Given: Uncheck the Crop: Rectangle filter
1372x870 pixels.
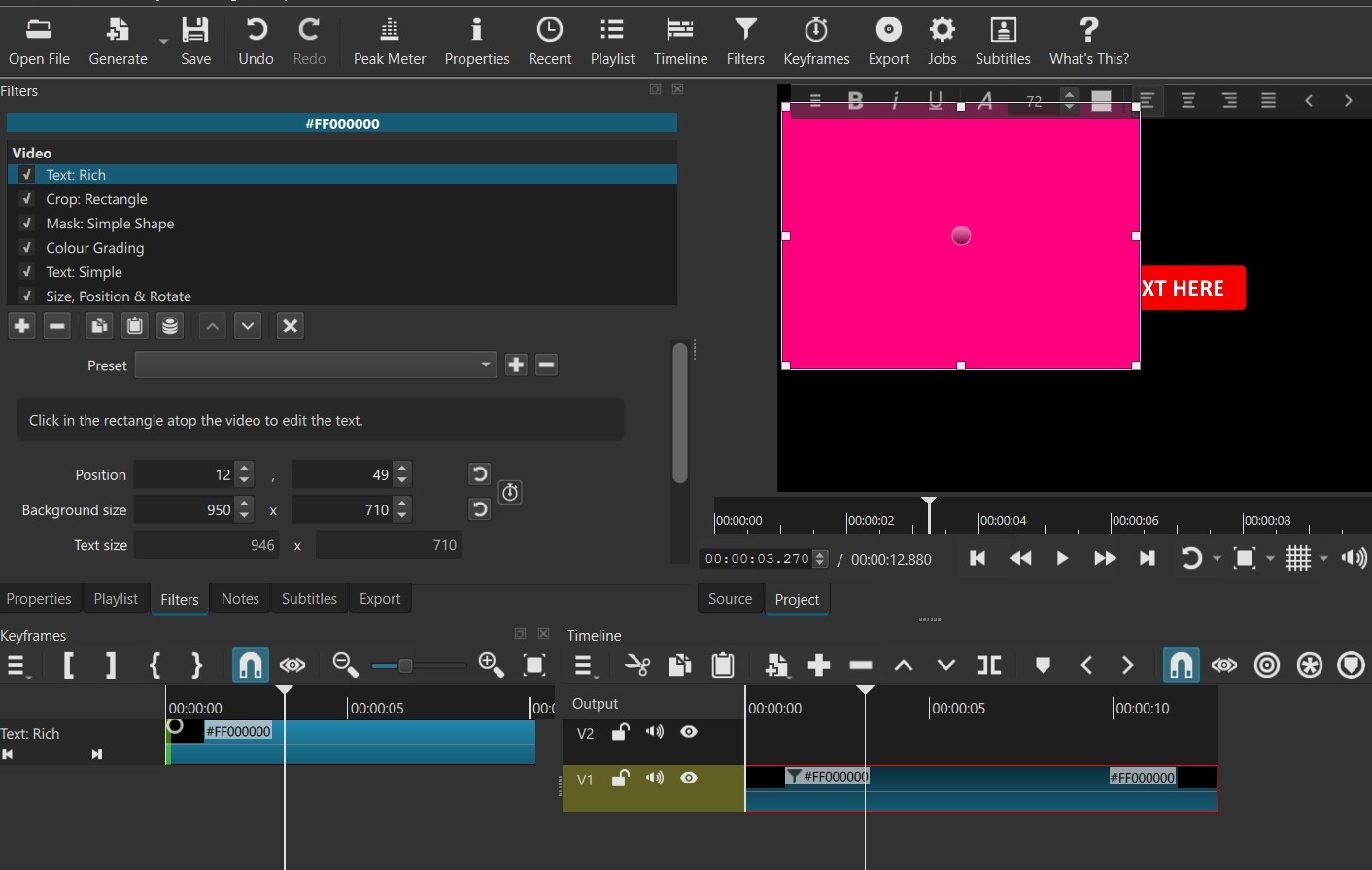Looking at the screenshot, I should coord(27,198).
